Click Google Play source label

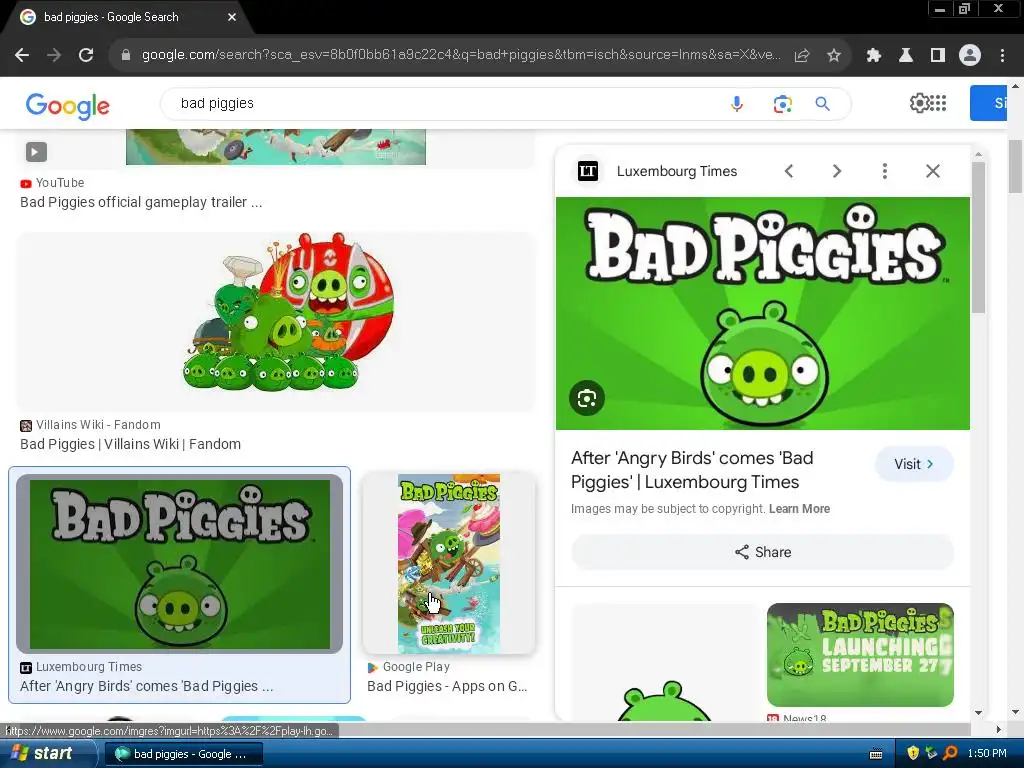click(x=416, y=667)
